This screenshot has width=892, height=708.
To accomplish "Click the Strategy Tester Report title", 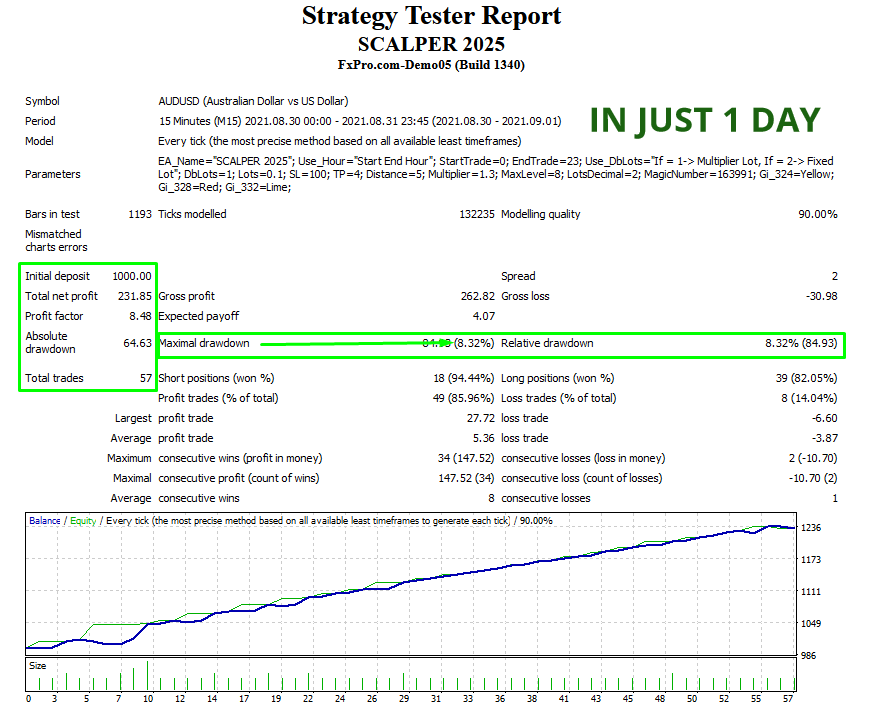I will pyautogui.click(x=431, y=17).
